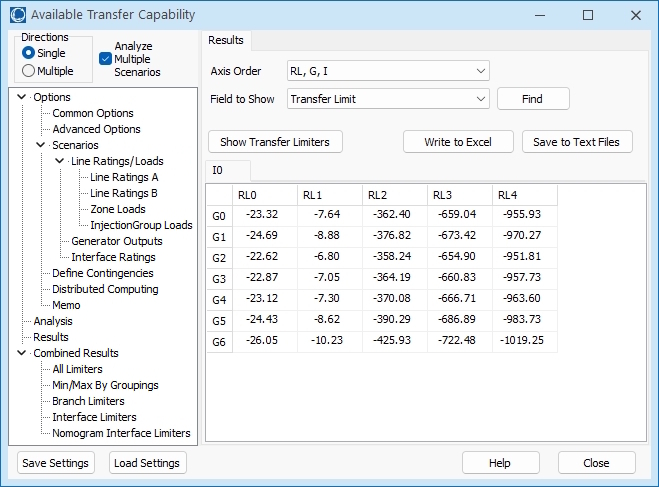Collapse the Options tree node
Image resolution: width=659 pixels, height=487 pixels.
(x=23, y=97)
